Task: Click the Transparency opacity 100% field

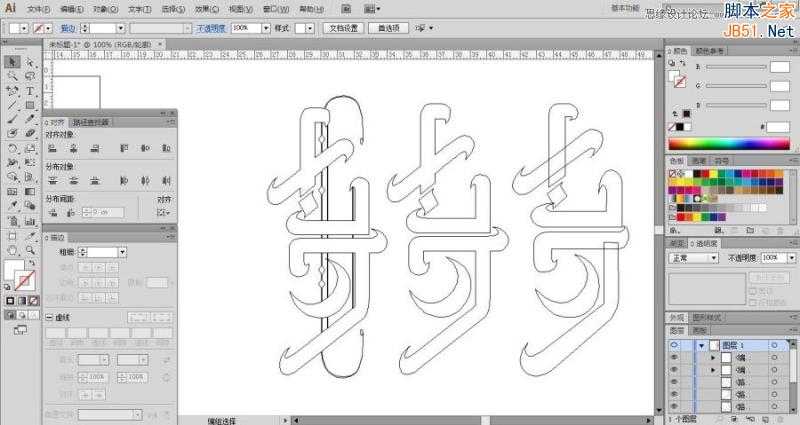Action: (x=774, y=258)
